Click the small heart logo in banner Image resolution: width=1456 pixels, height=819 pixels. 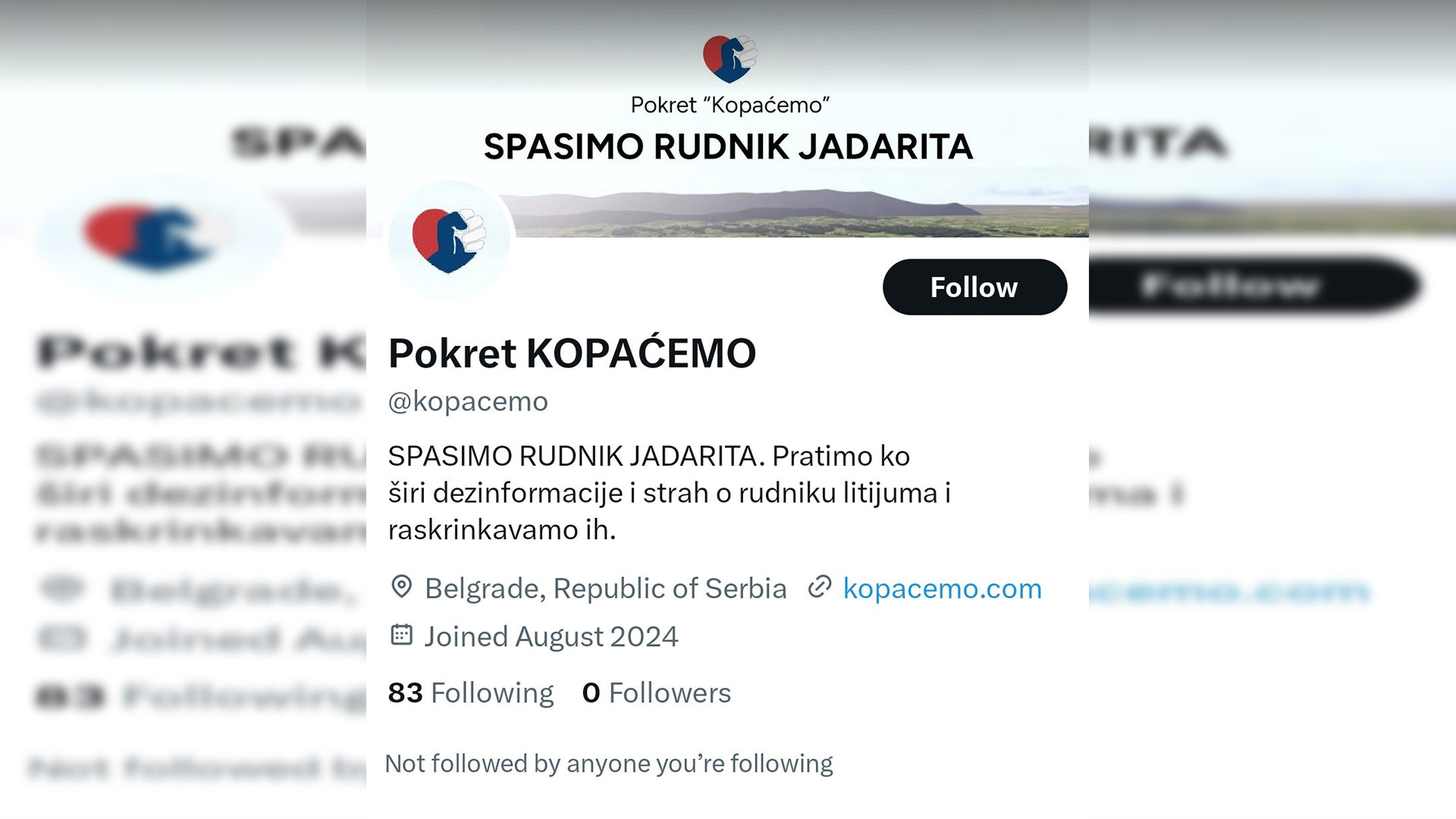tap(729, 58)
